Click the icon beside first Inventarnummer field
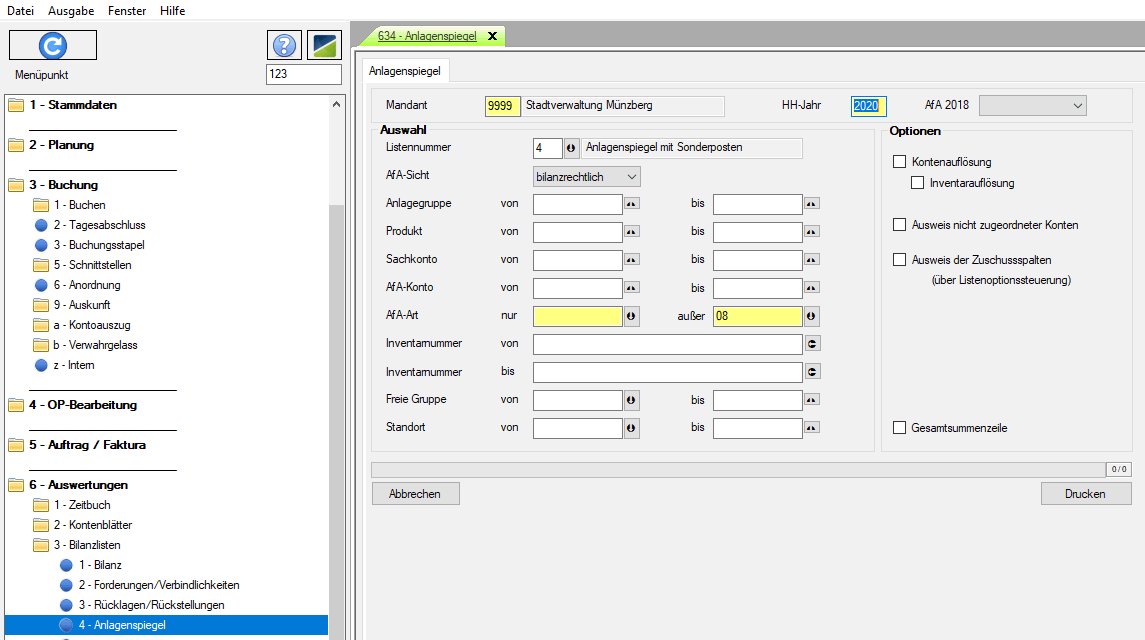1145x640 pixels. pos(812,345)
